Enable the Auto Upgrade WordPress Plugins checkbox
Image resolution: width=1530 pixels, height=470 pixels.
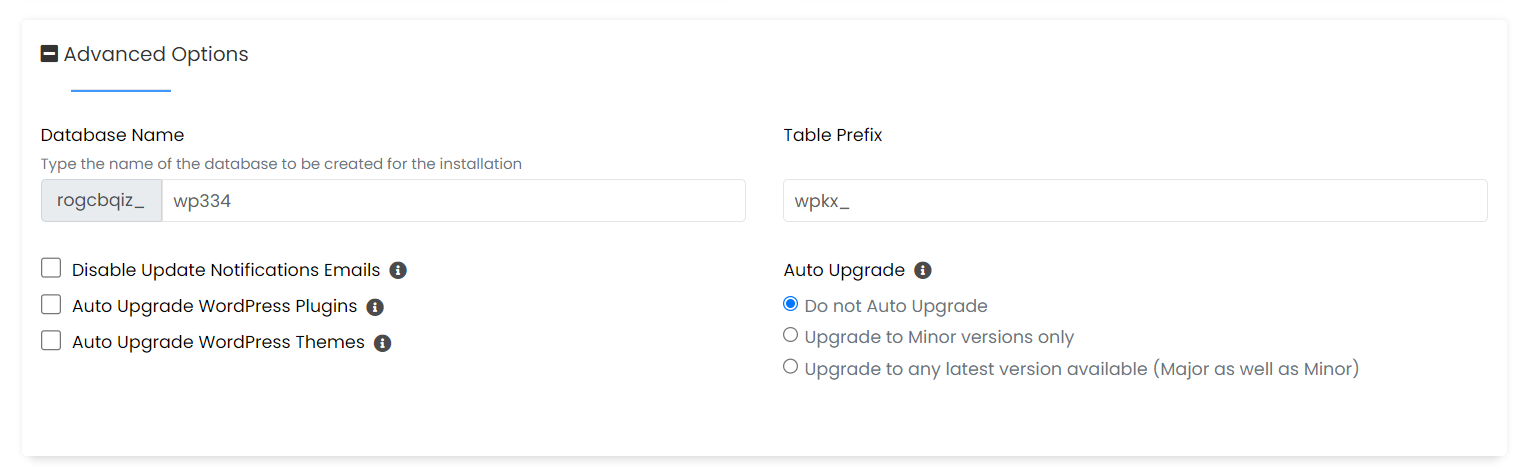click(x=51, y=304)
